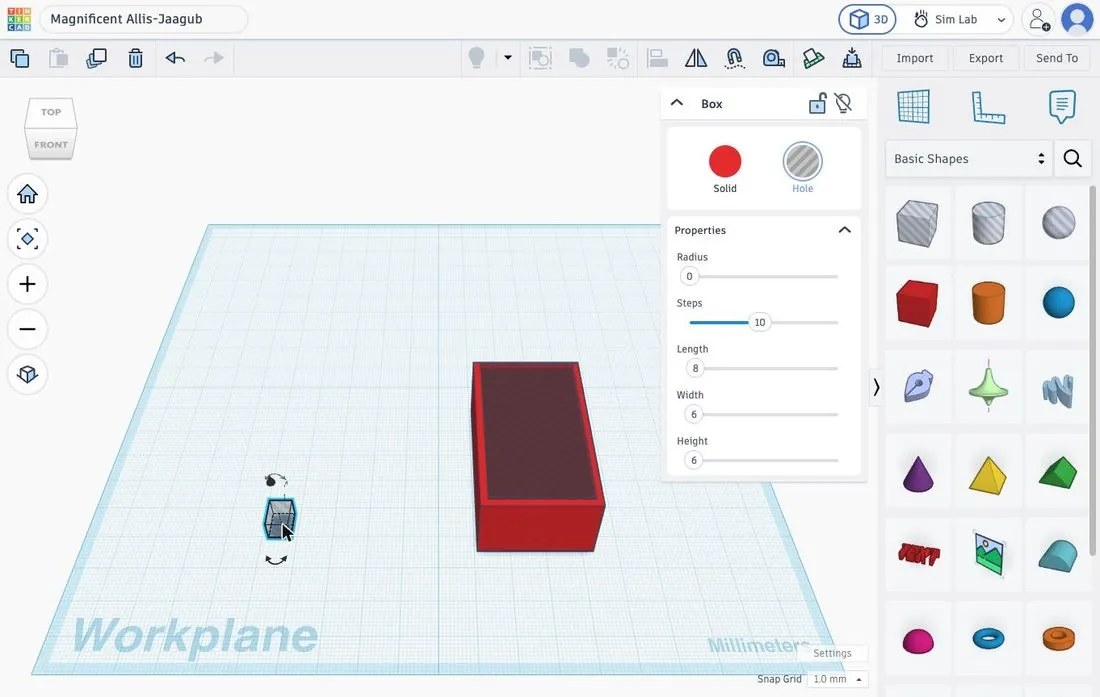1100x697 pixels.
Task: Click the Send To button
Action: 1057,58
